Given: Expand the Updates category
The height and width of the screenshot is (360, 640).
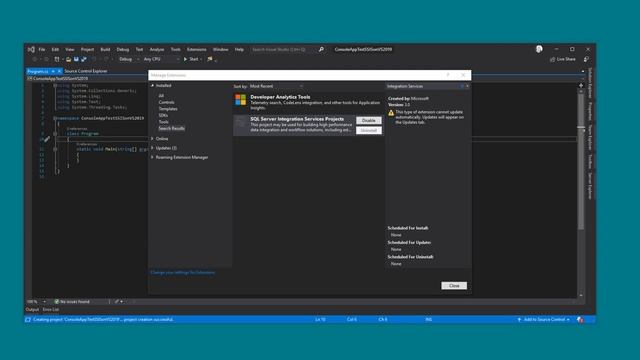Looking at the screenshot, I should pos(153,148).
